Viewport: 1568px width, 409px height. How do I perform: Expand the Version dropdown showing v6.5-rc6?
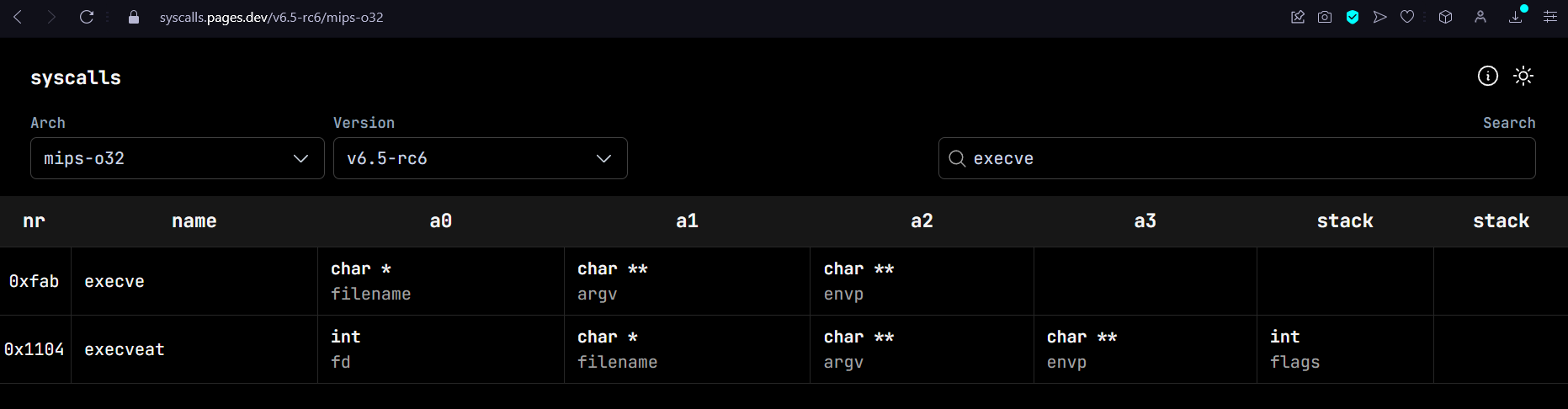[x=480, y=158]
